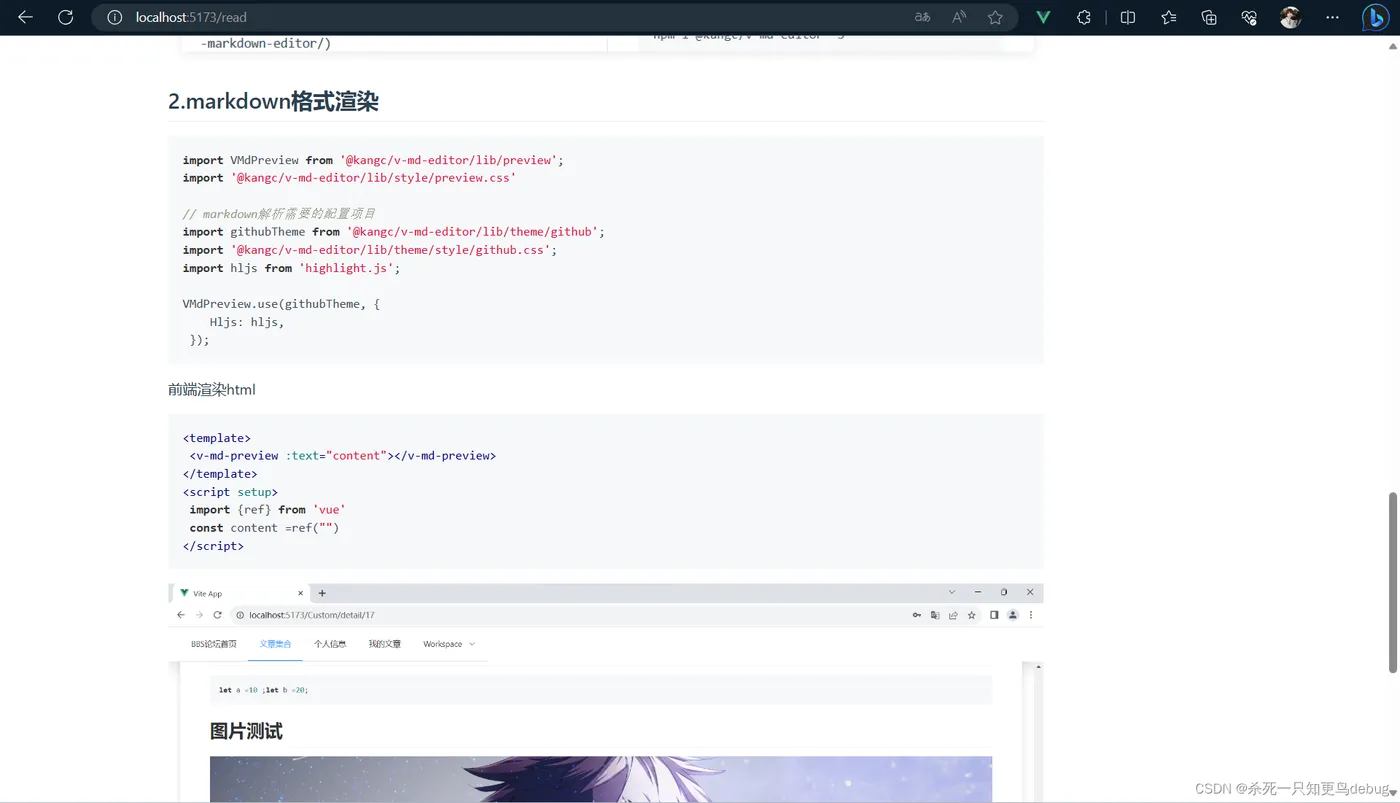Click the // markdown解析需要的配置项目 comment
The image size is (1400, 803).
[x=279, y=214]
